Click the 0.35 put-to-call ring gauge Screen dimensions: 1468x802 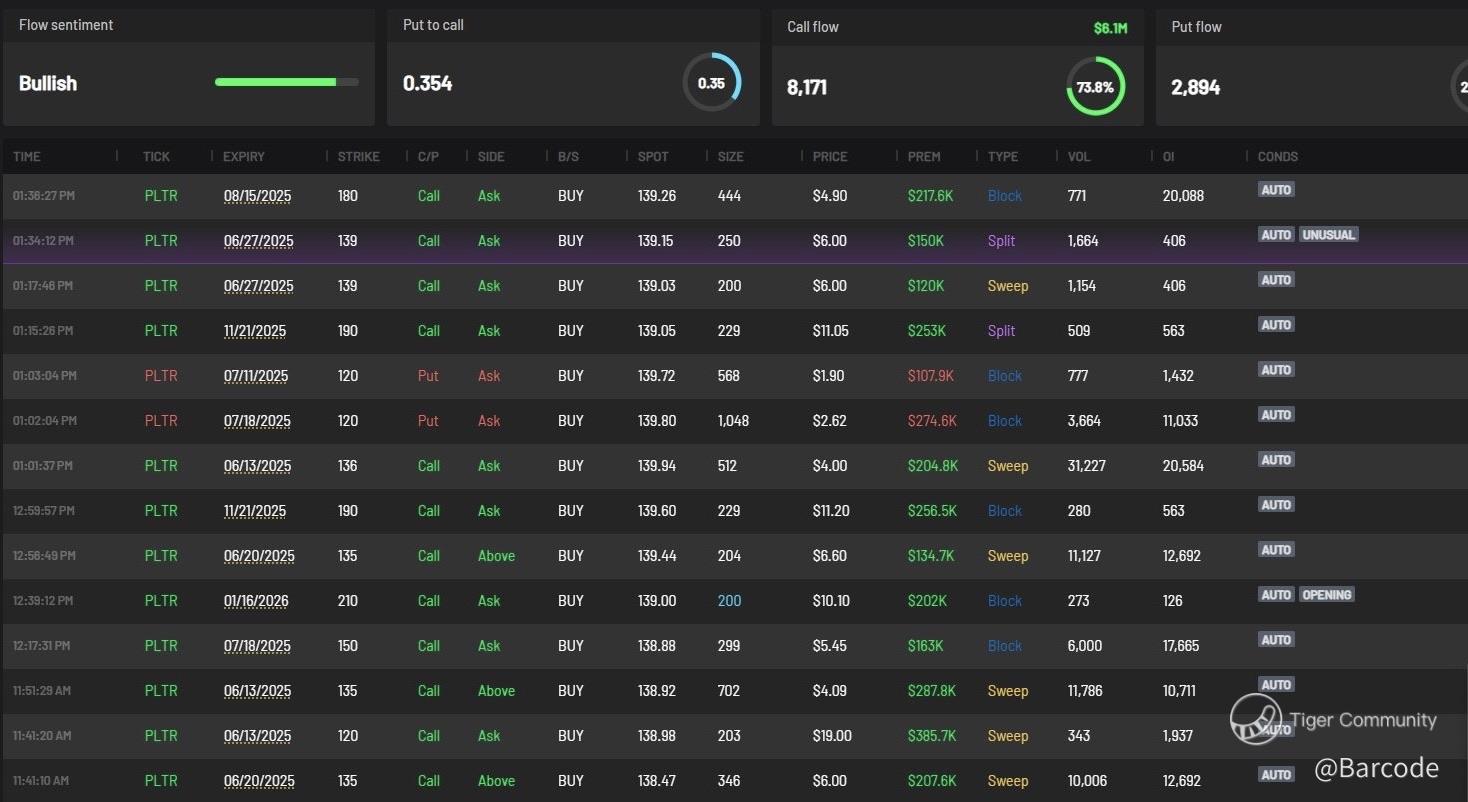coord(712,83)
